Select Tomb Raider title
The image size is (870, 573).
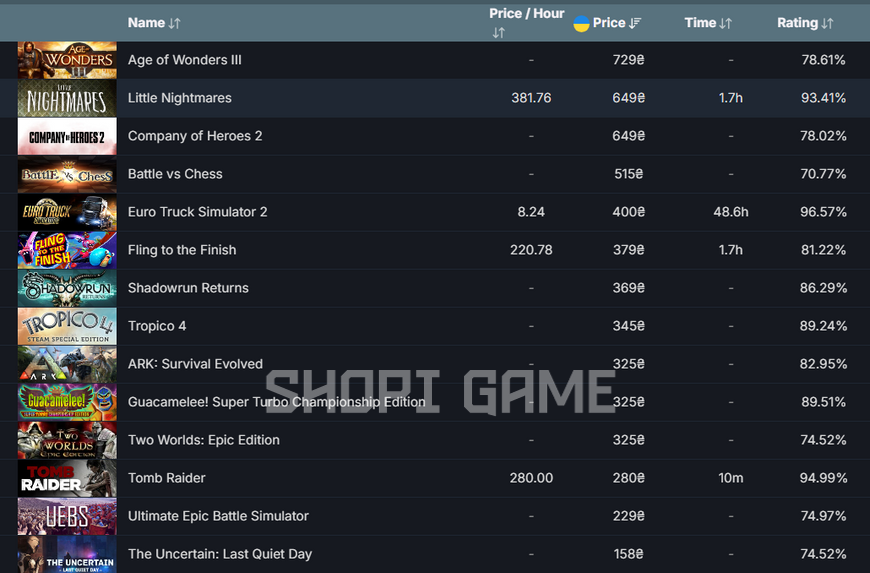coord(166,478)
